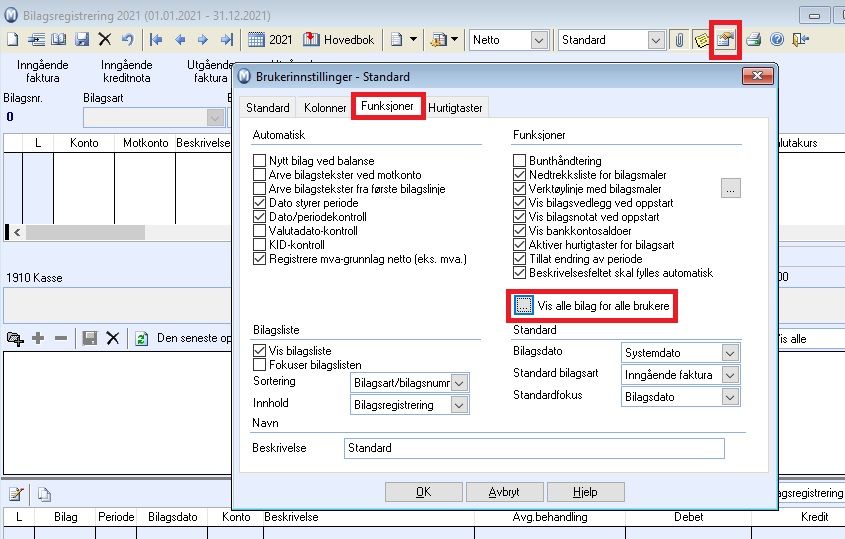
Task: Select Inngående faktura template in main window
Action: click(43, 71)
